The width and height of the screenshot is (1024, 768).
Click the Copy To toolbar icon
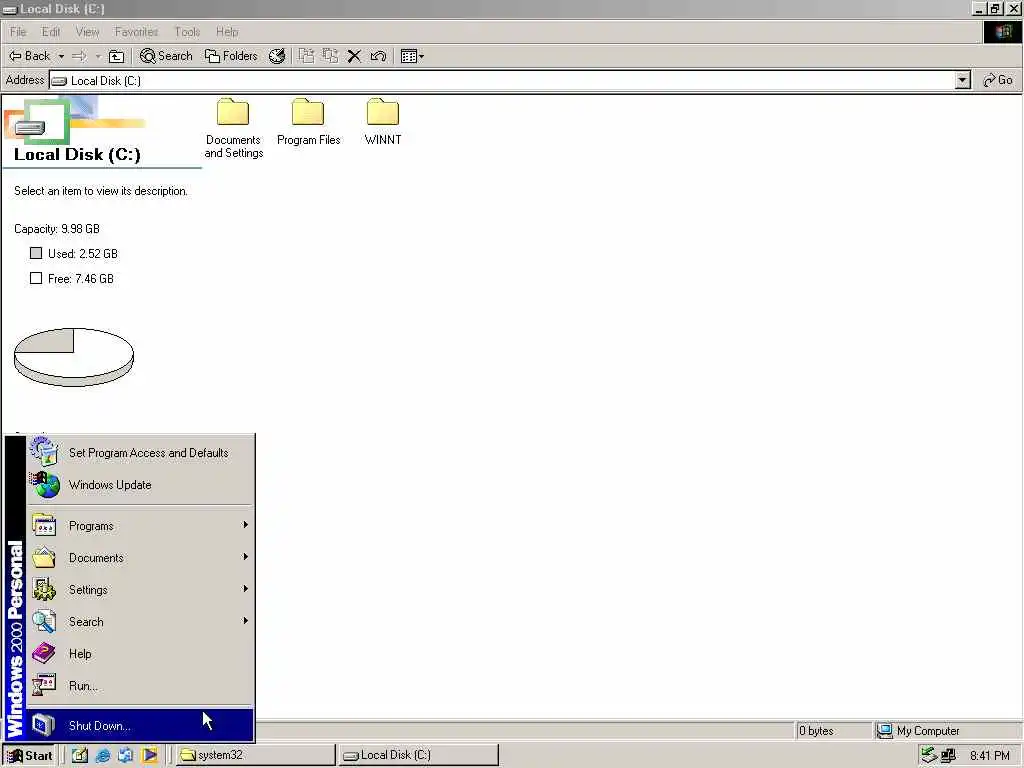[x=330, y=56]
